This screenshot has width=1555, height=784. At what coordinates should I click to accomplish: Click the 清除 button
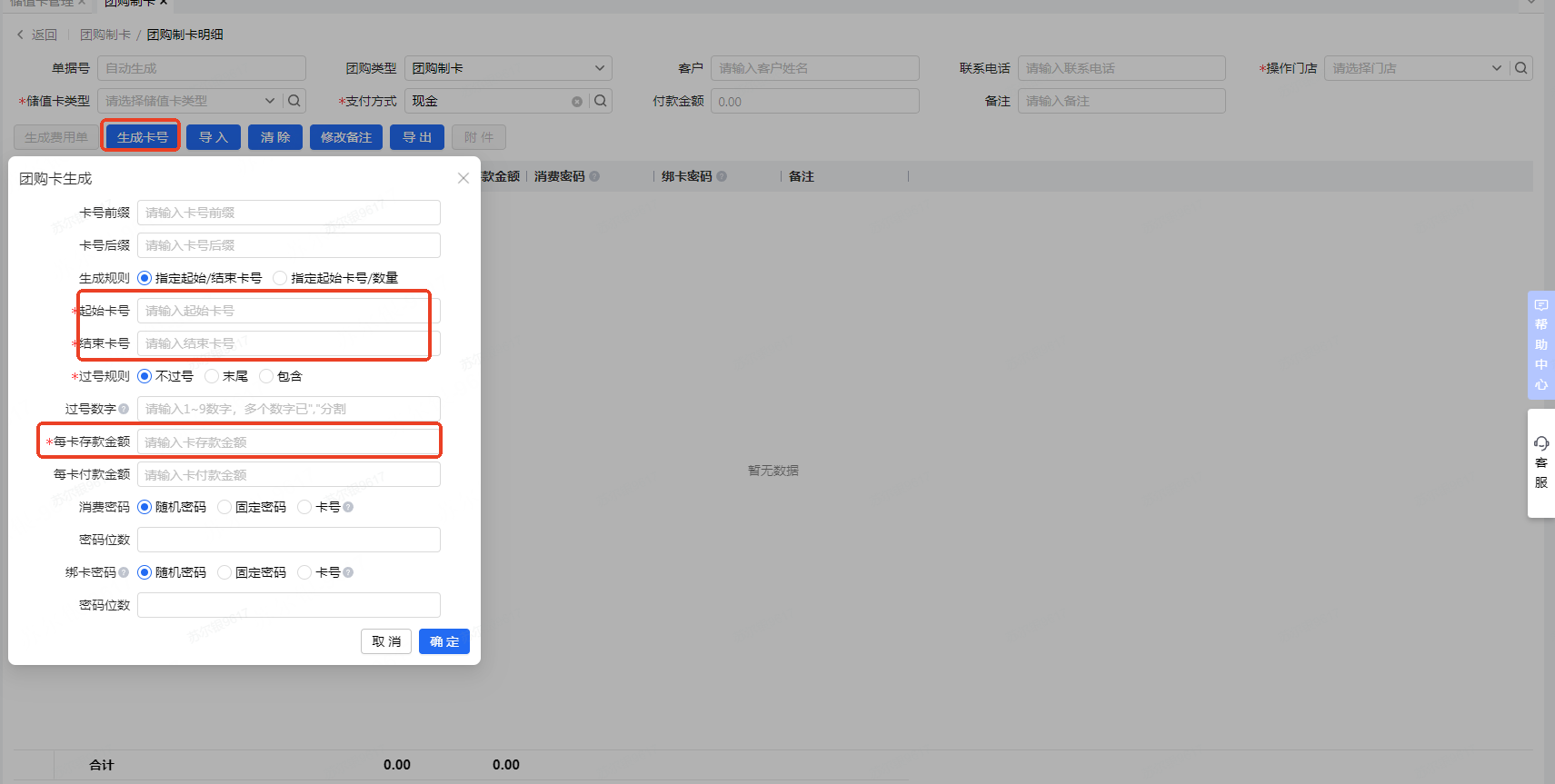tap(275, 137)
